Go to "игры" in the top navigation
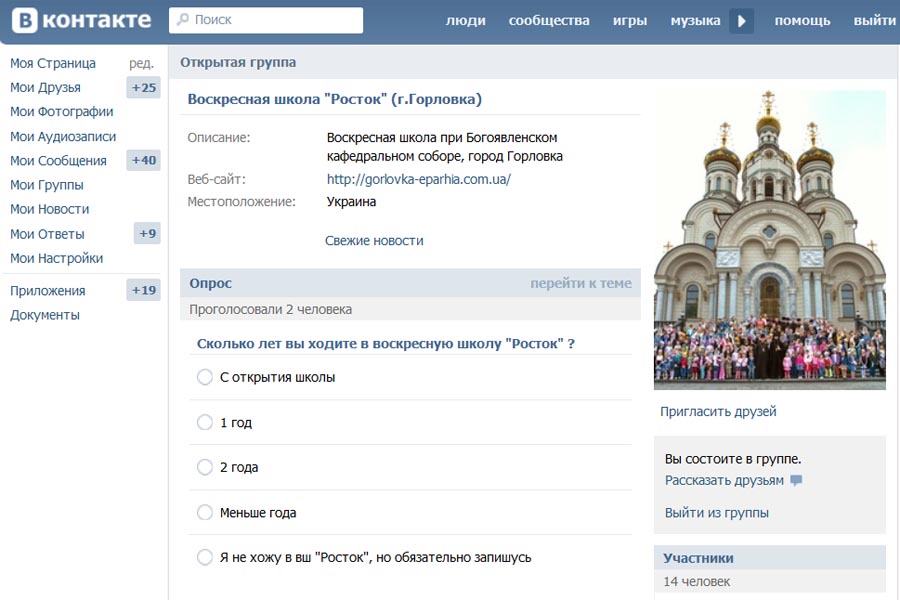 pos(629,21)
